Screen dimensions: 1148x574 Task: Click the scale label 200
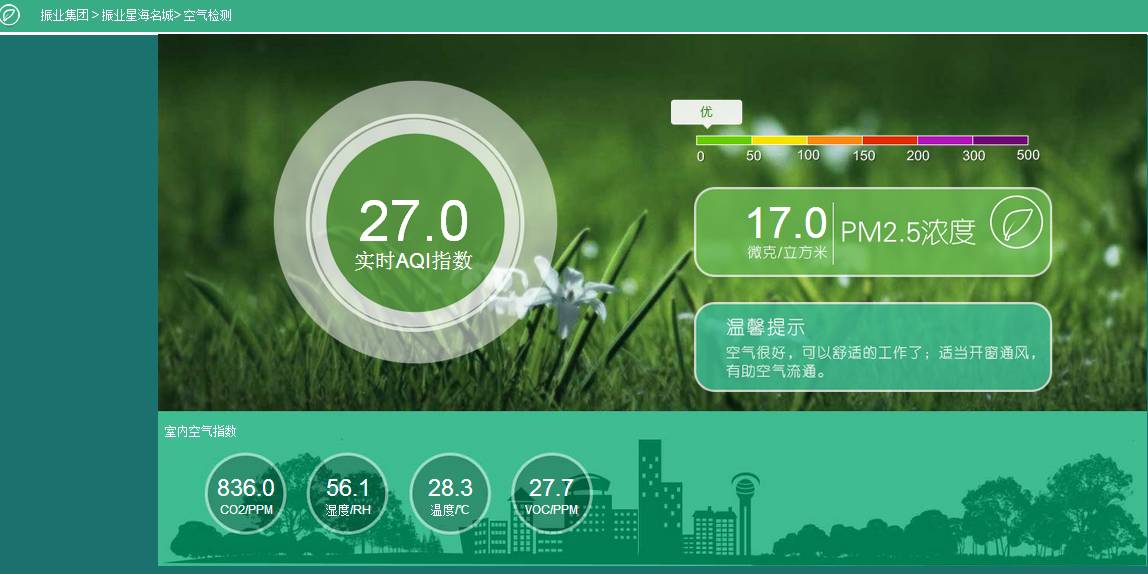918,155
